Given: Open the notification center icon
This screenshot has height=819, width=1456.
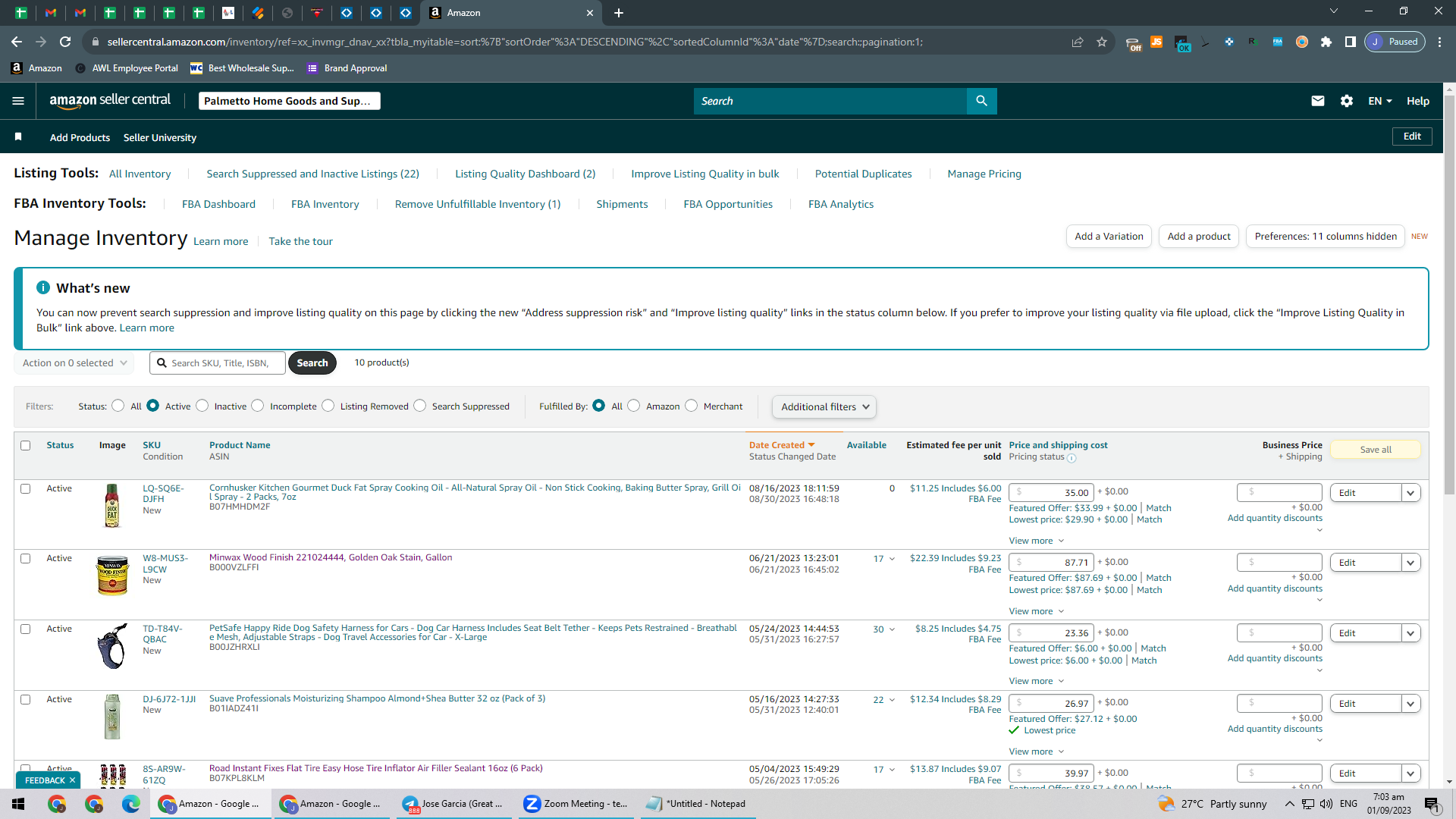Looking at the screenshot, I should point(1432,805).
